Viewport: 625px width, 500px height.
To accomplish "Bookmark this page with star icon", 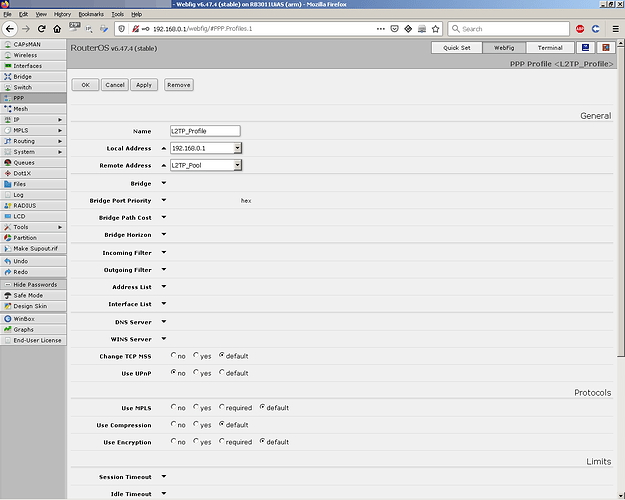I will (x=436, y=29).
